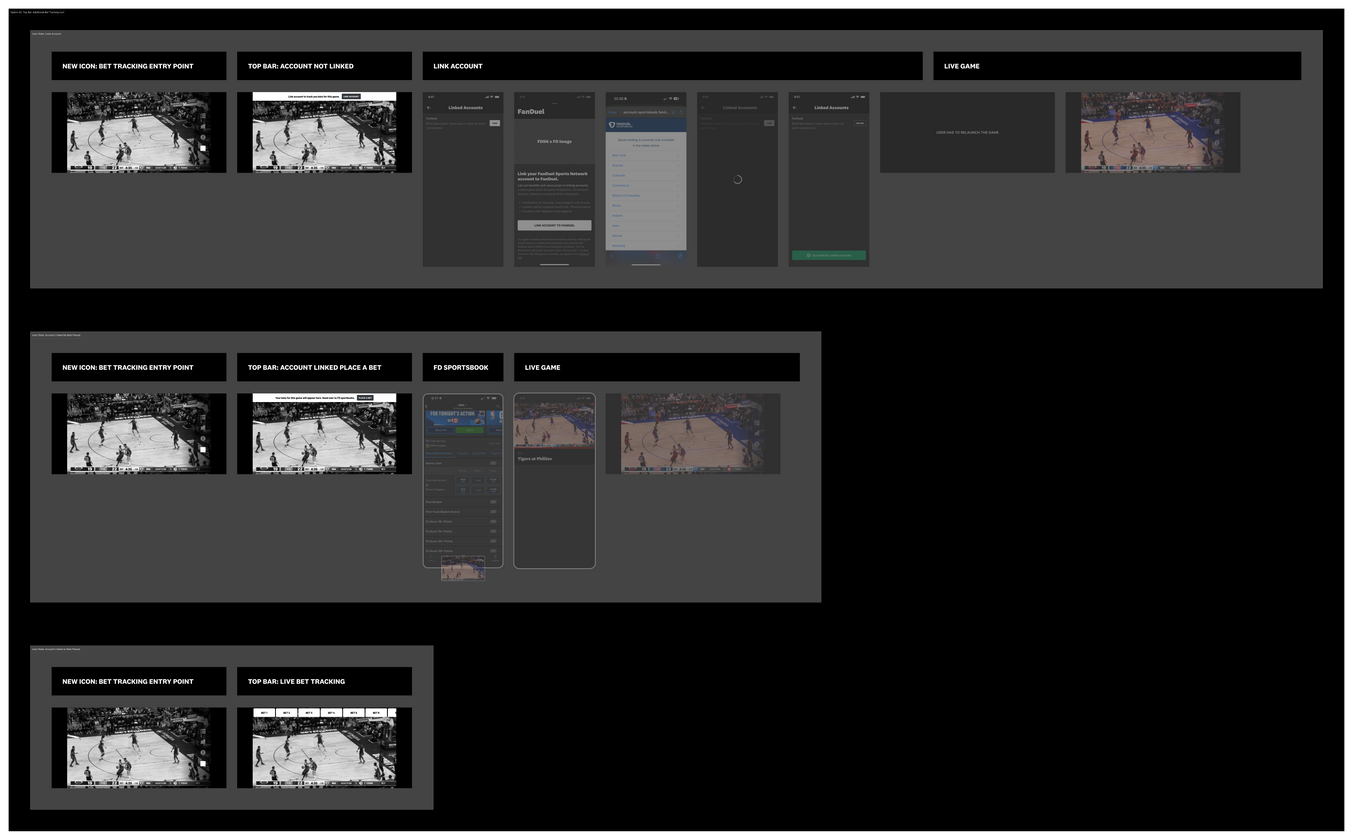Select the BET 5 chip in the live bet tracking bar

[353, 713]
